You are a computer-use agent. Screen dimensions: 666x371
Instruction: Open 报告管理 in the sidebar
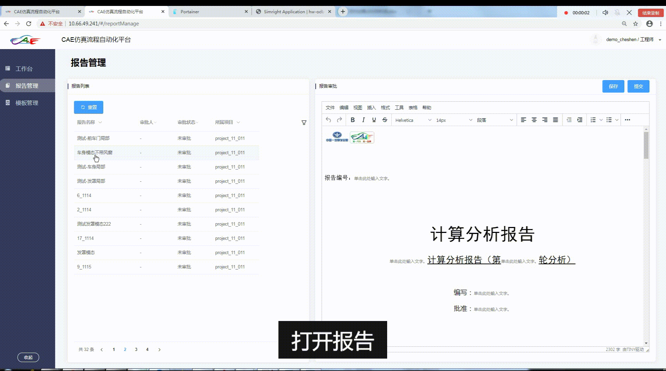click(x=27, y=85)
